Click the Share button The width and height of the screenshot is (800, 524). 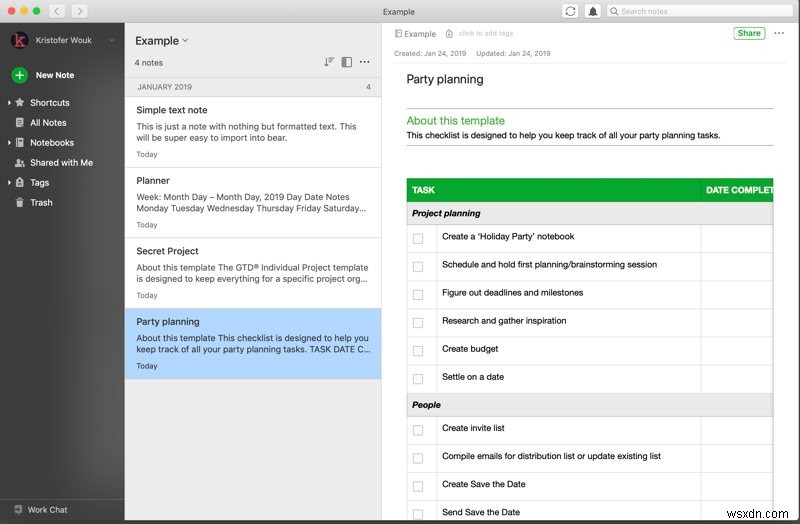(749, 33)
